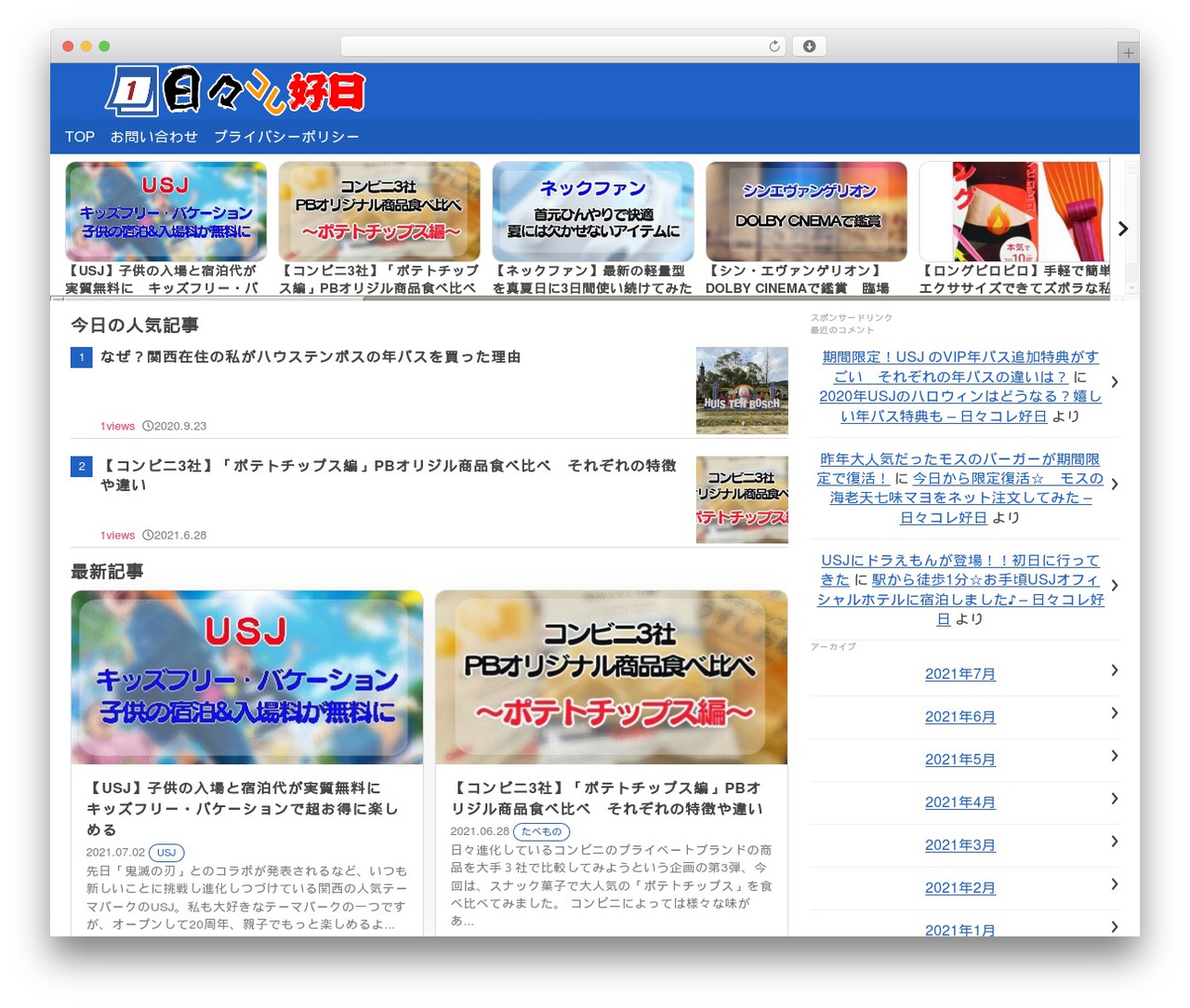This screenshot has width=1190, height=1008.
Task: Click the browser reload icon
Action: [x=773, y=46]
